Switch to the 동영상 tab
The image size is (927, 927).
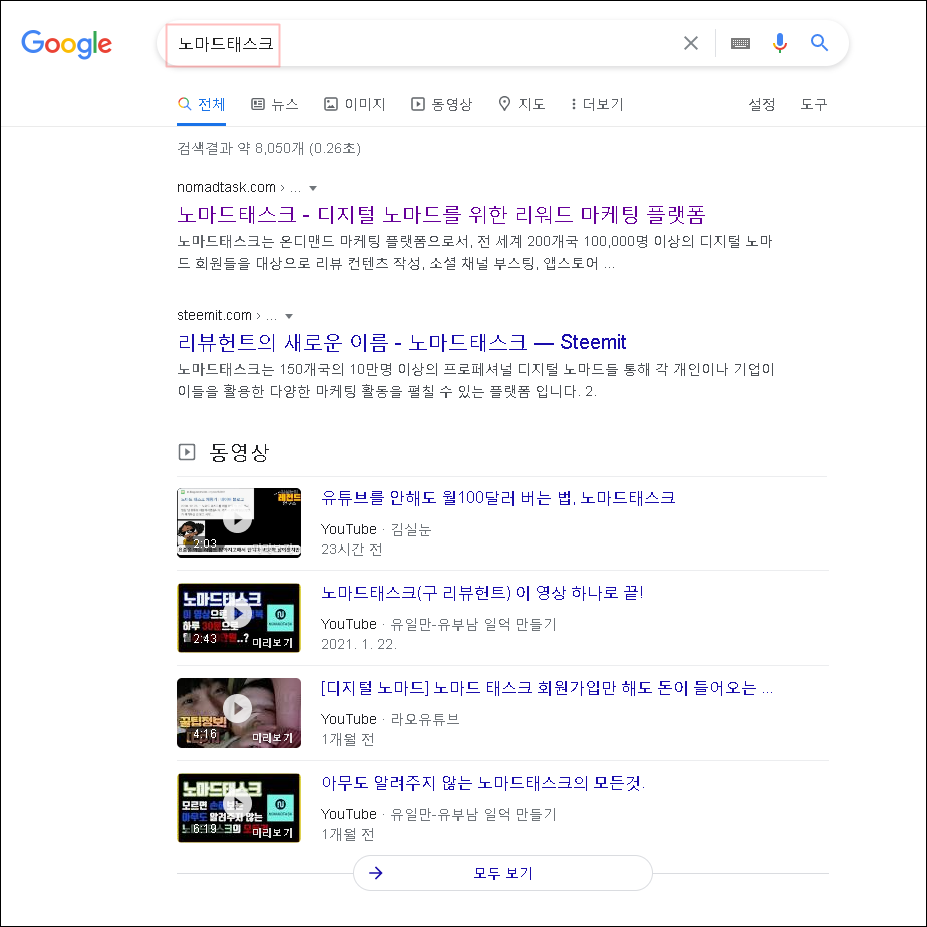point(442,105)
